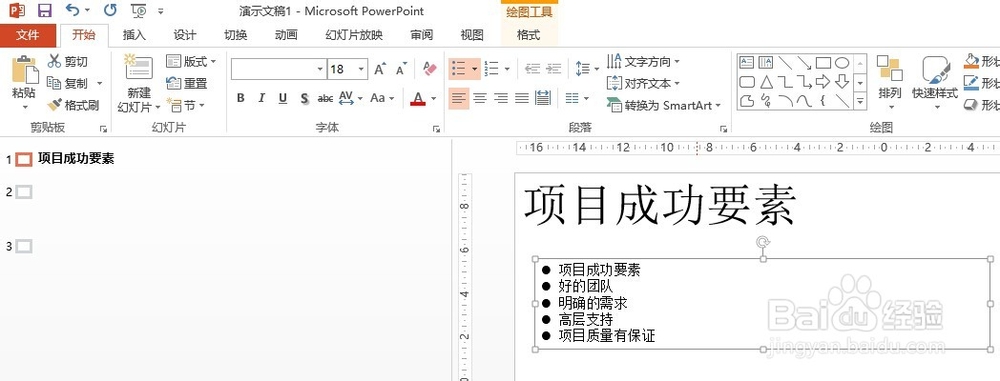Open the font size 18 dropdown
This screenshot has width=1000, height=381.
click(x=362, y=69)
